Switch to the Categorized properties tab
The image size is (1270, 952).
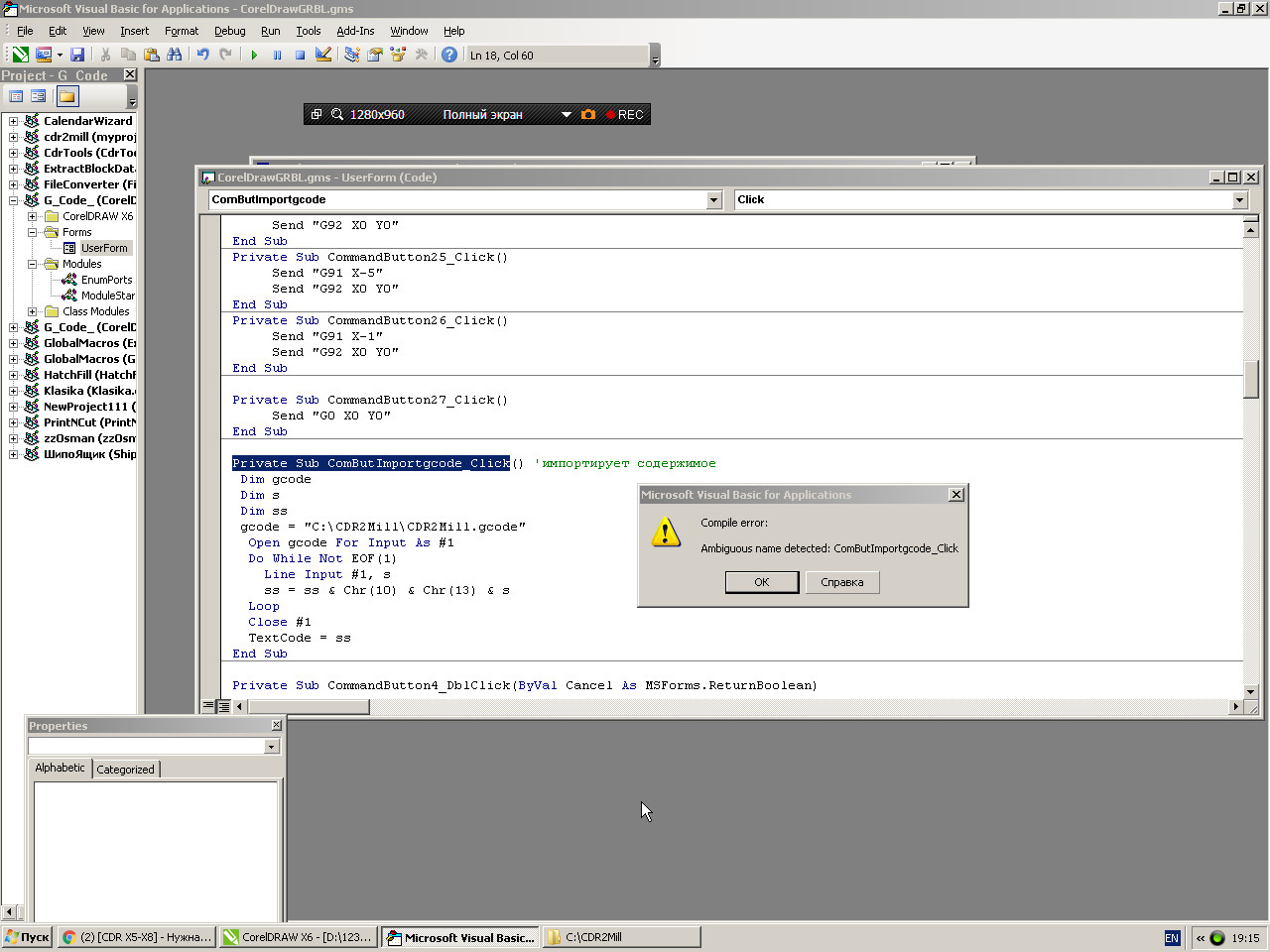pyautogui.click(x=125, y=770)
